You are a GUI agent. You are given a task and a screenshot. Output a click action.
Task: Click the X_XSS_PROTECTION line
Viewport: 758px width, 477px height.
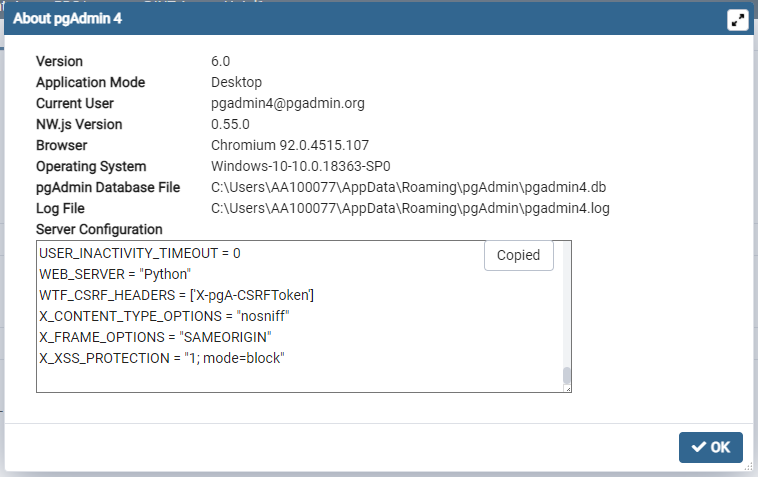[x=162, y=358]
